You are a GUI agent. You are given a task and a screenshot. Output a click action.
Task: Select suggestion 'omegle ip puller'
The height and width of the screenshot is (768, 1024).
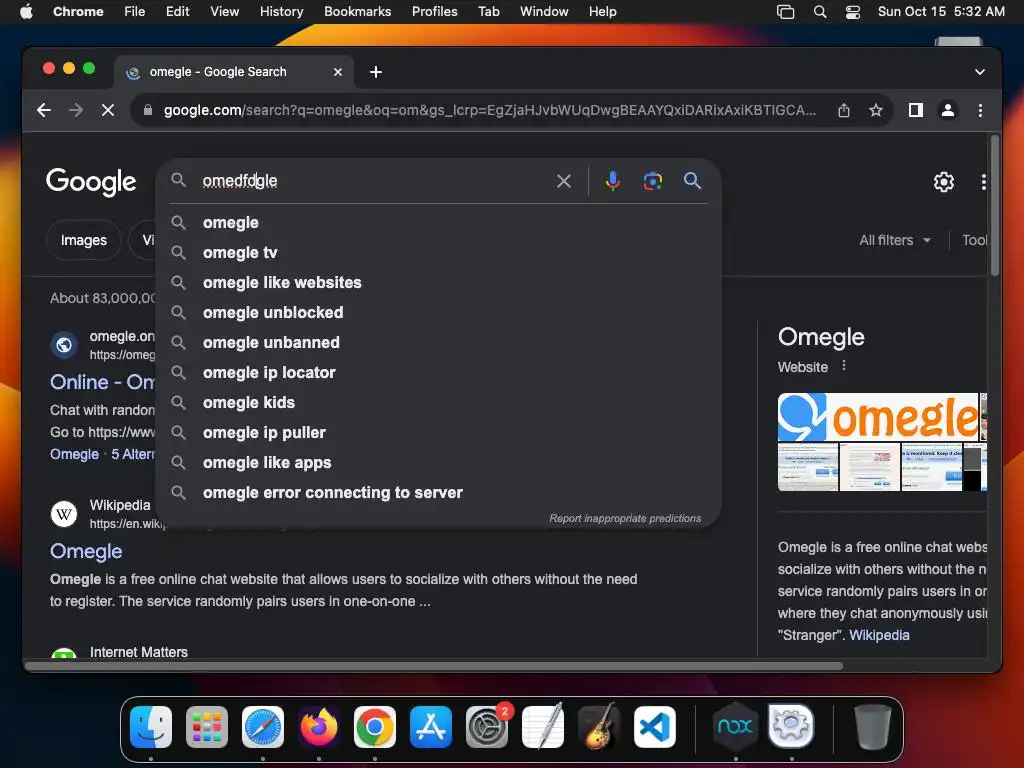pyautogui.click(x=438, y=433)
